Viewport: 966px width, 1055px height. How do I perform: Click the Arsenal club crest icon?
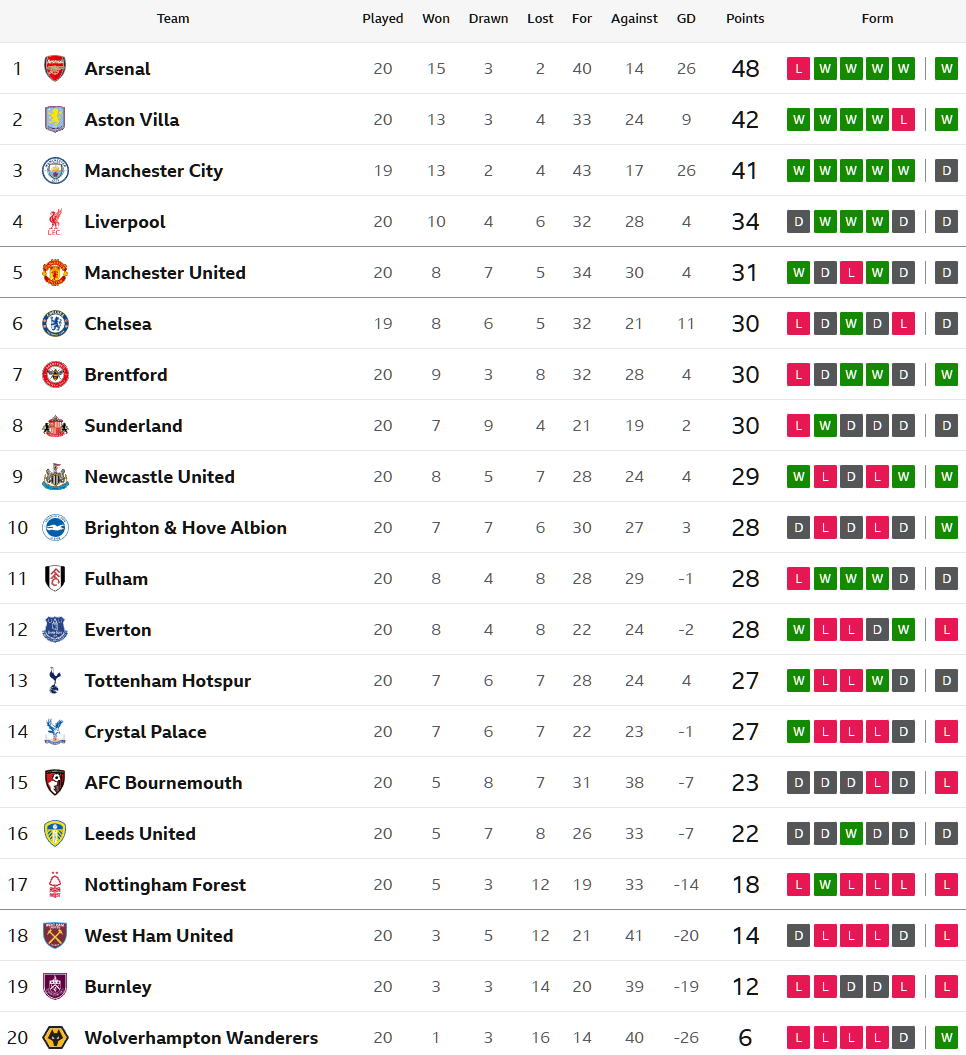coord(55,68)
